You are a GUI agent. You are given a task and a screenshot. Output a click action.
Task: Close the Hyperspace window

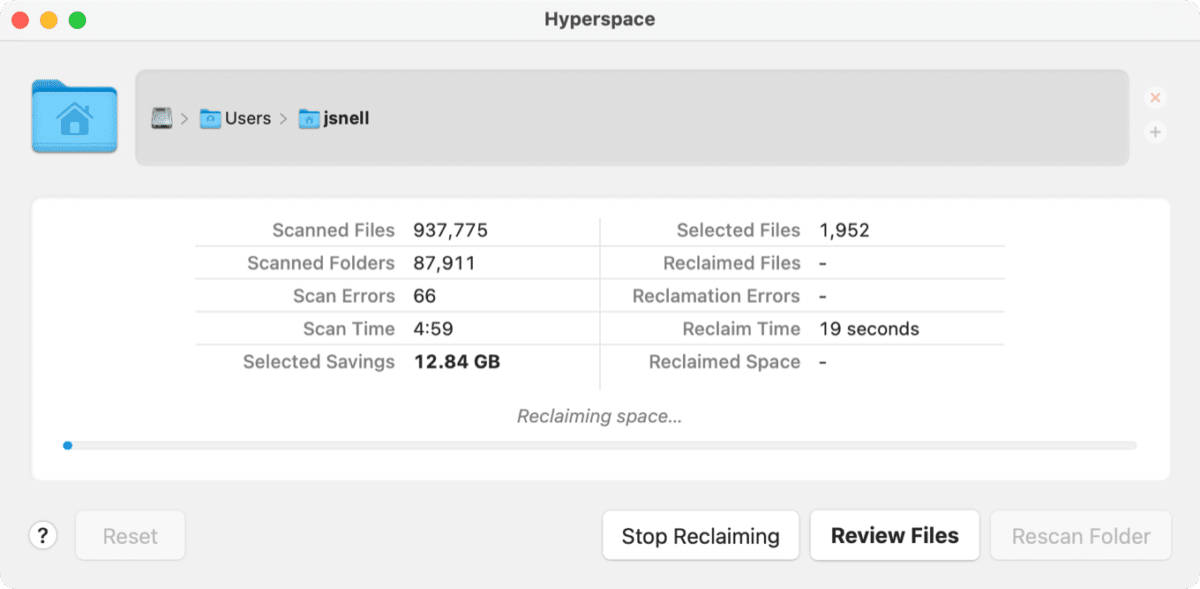point(20,20)
